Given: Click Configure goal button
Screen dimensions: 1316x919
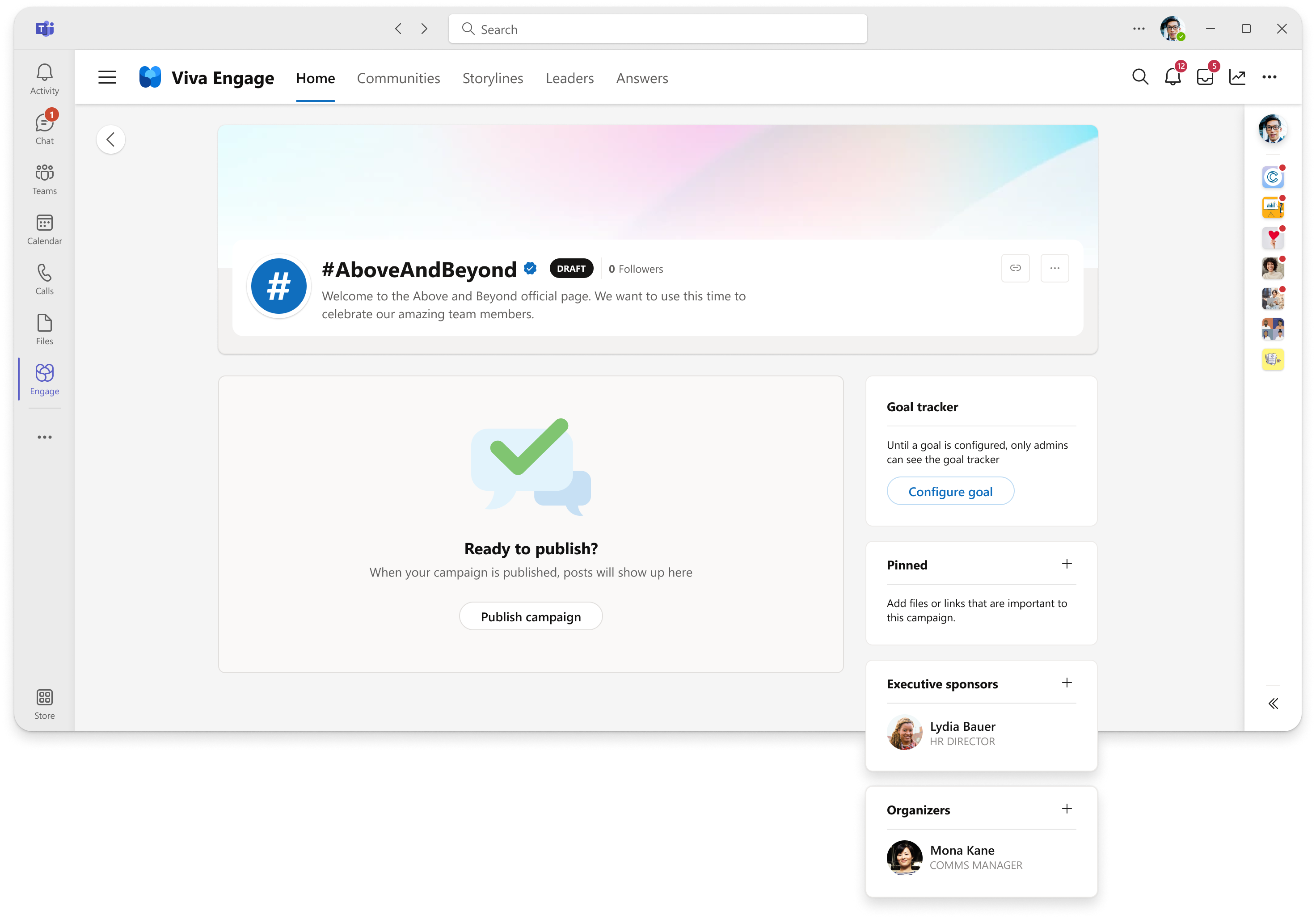Looking at the screenshot, I should pyautogui.click(x=950, y=491).
